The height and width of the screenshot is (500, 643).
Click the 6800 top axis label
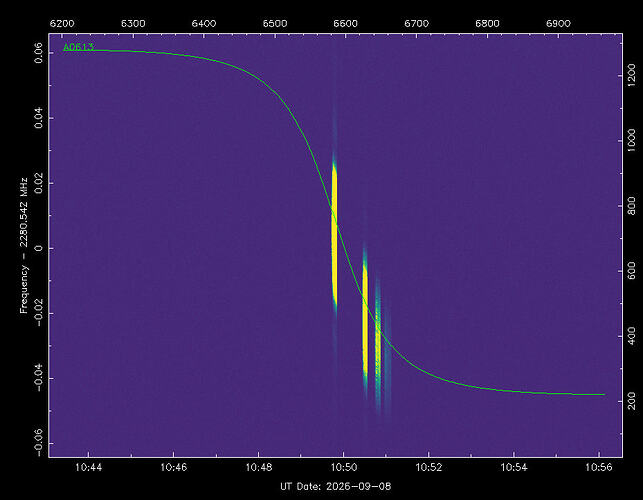pos(487,23)
